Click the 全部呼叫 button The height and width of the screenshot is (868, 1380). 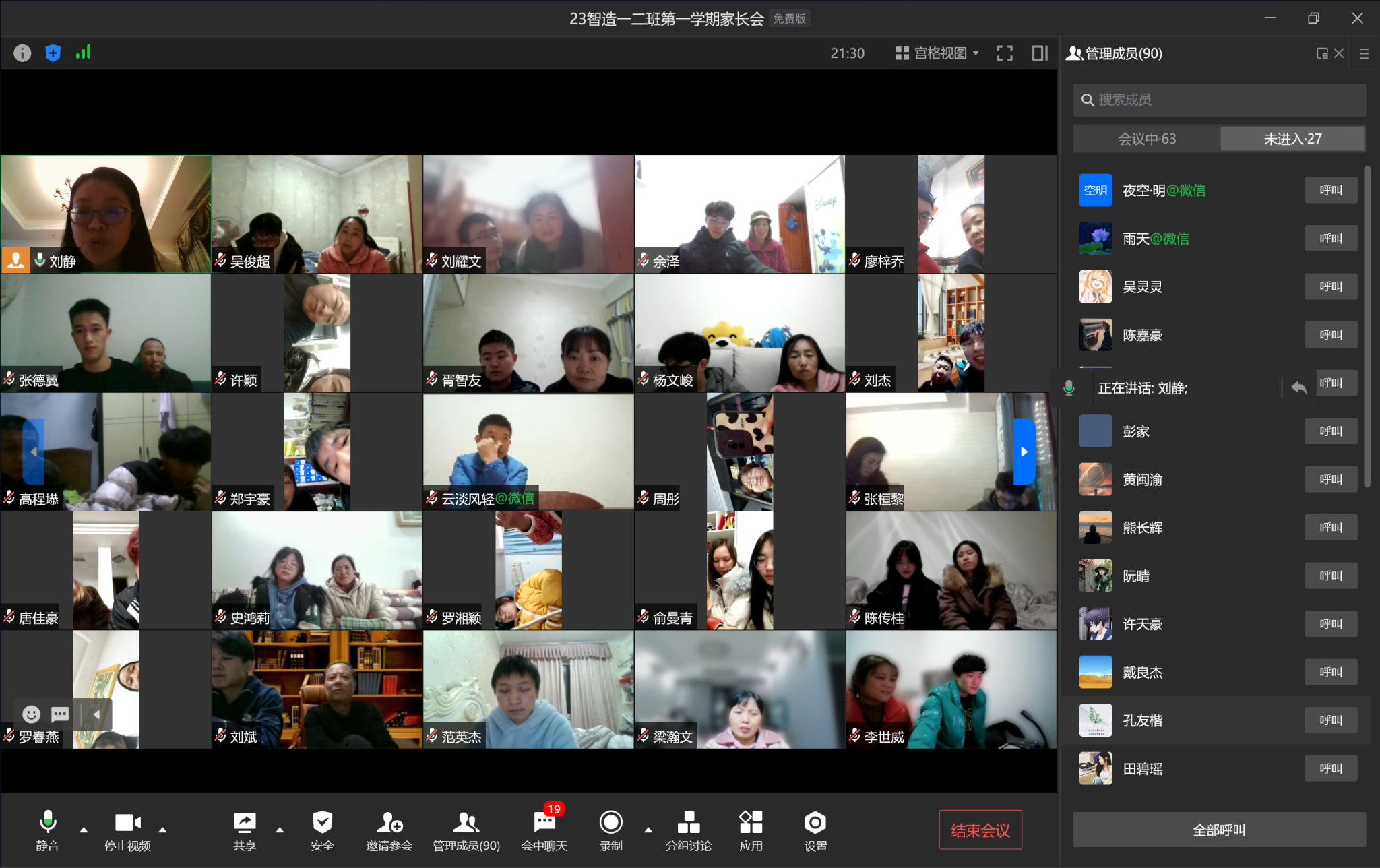pos(1219,830)
